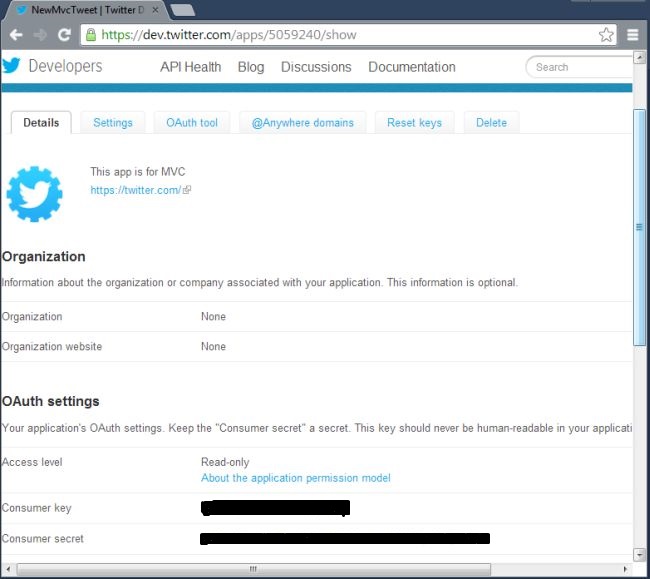This screenshot has height=579, width=650.
Task: Click the green SSL padlock icon
Action: (91, 35)
